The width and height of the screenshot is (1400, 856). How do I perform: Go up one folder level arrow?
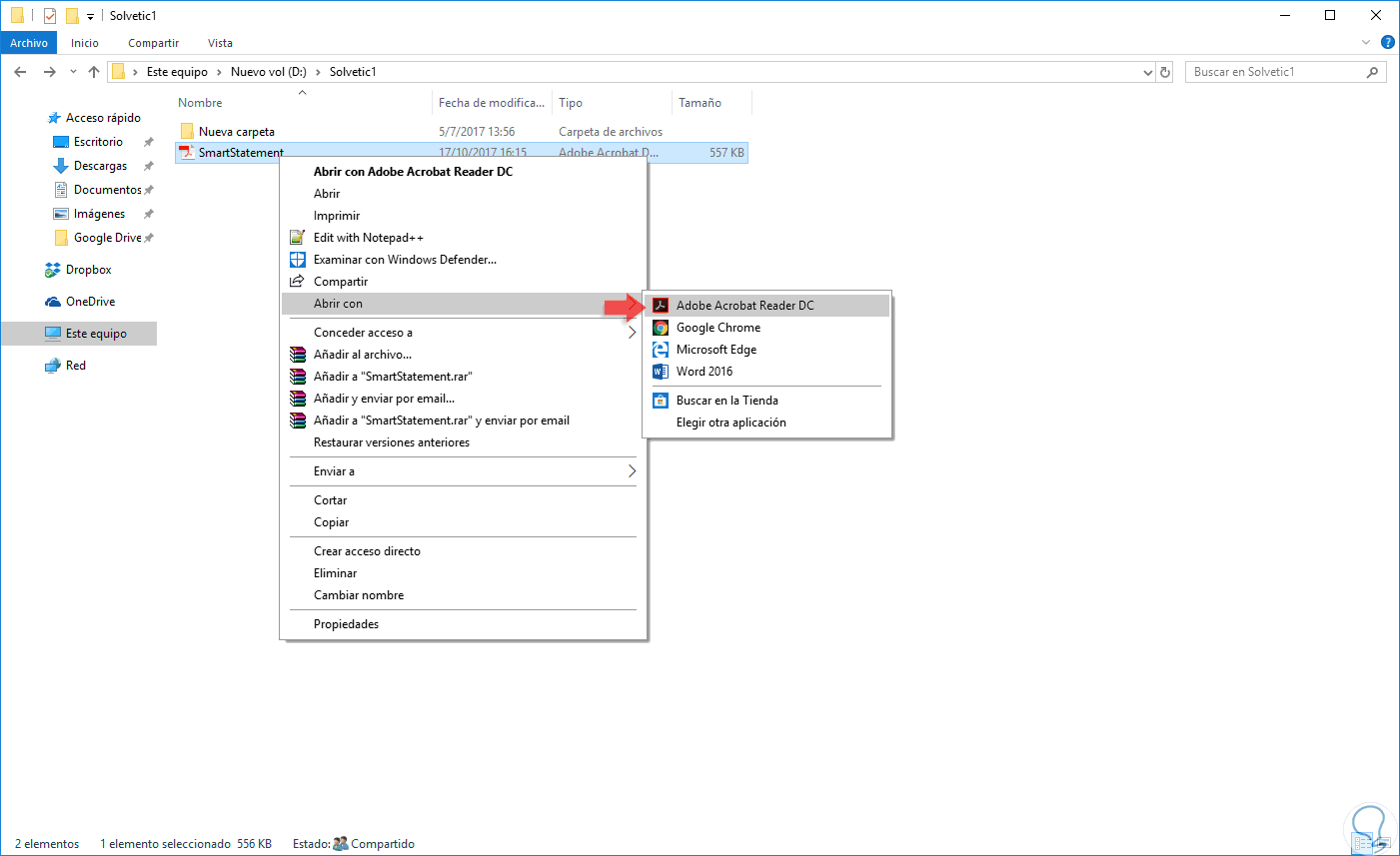tap(94, 72)
